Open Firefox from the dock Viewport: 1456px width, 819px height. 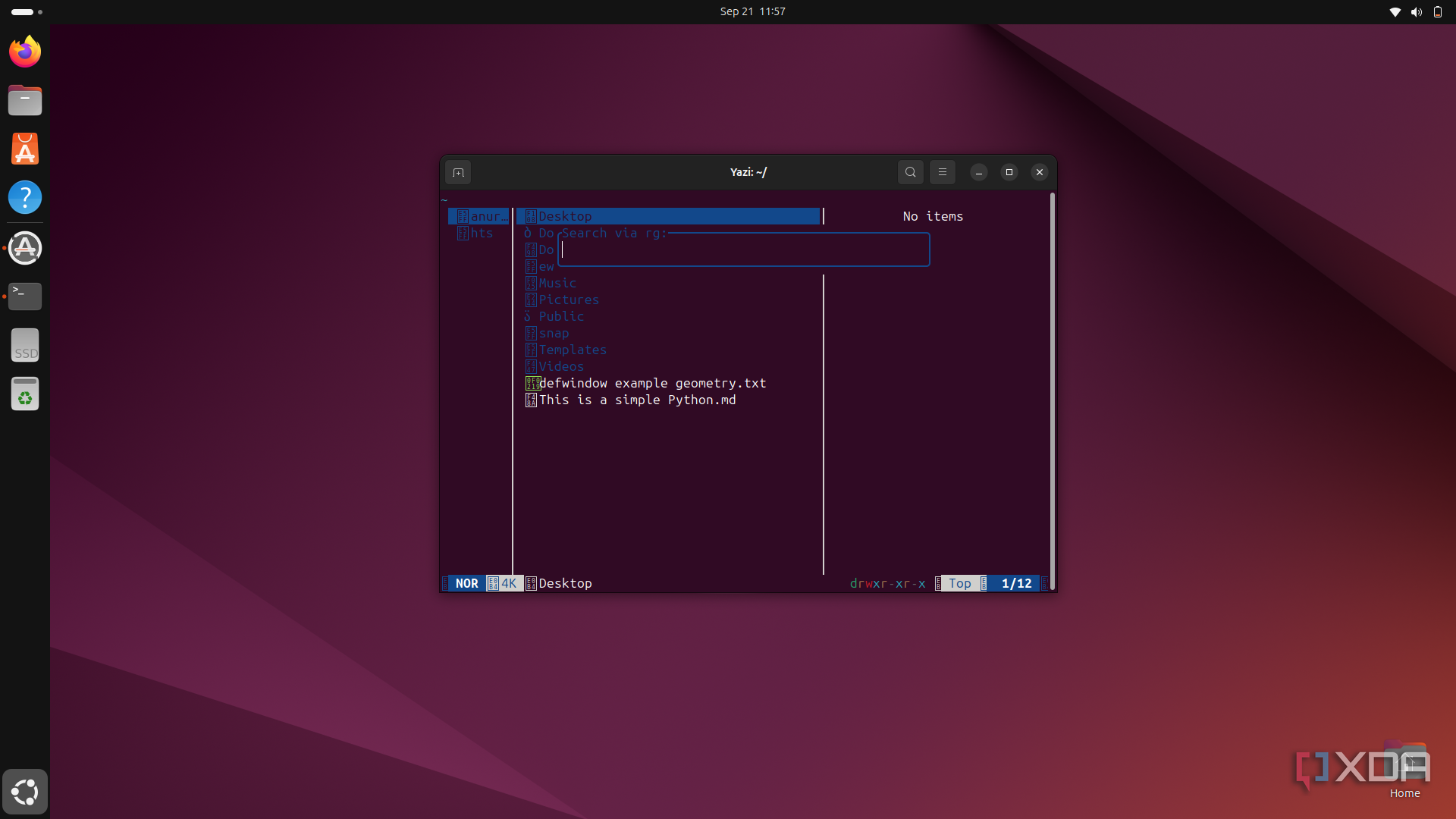(x=25, y=52)
